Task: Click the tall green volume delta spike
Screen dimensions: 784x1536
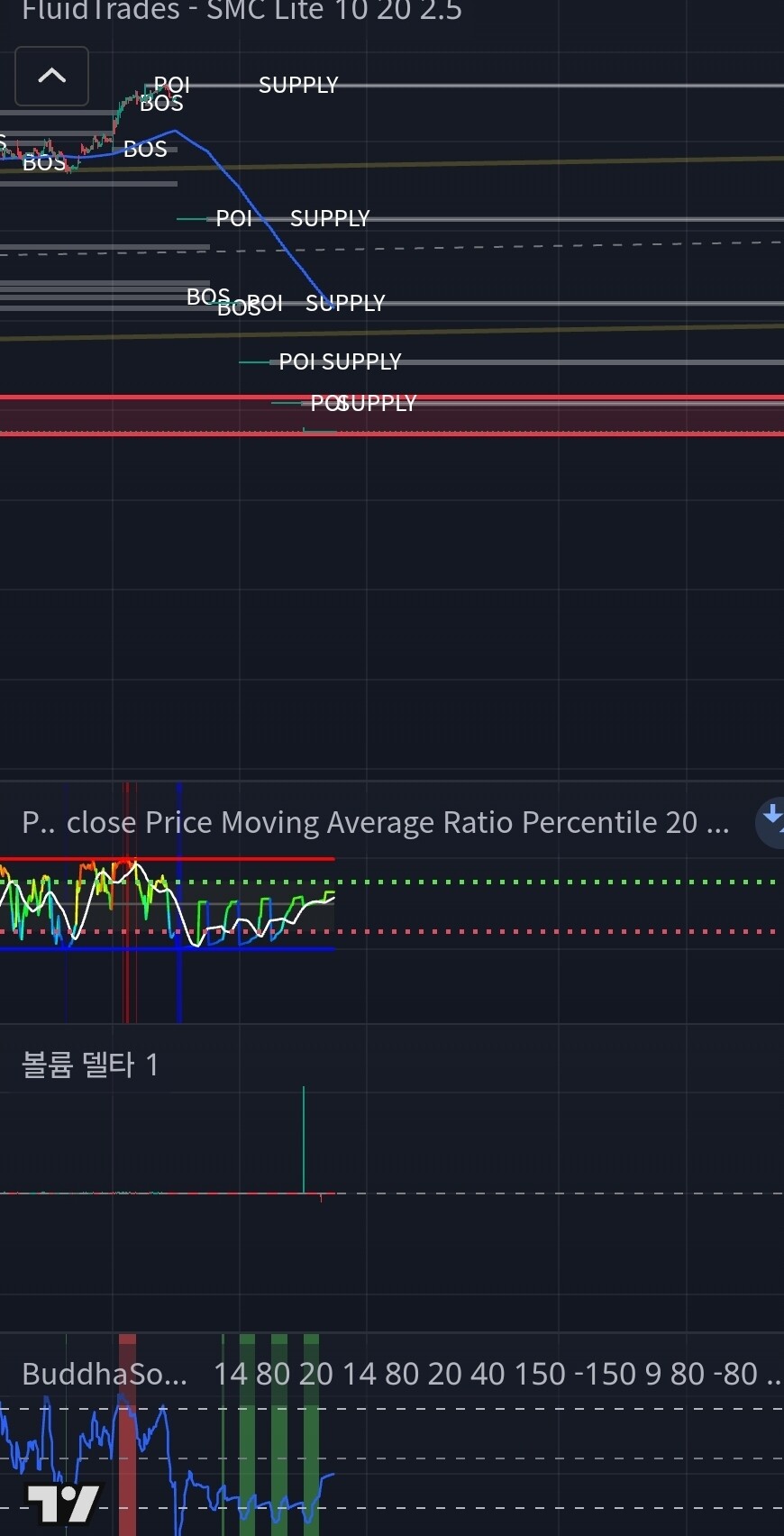Action: [304, 1139]
